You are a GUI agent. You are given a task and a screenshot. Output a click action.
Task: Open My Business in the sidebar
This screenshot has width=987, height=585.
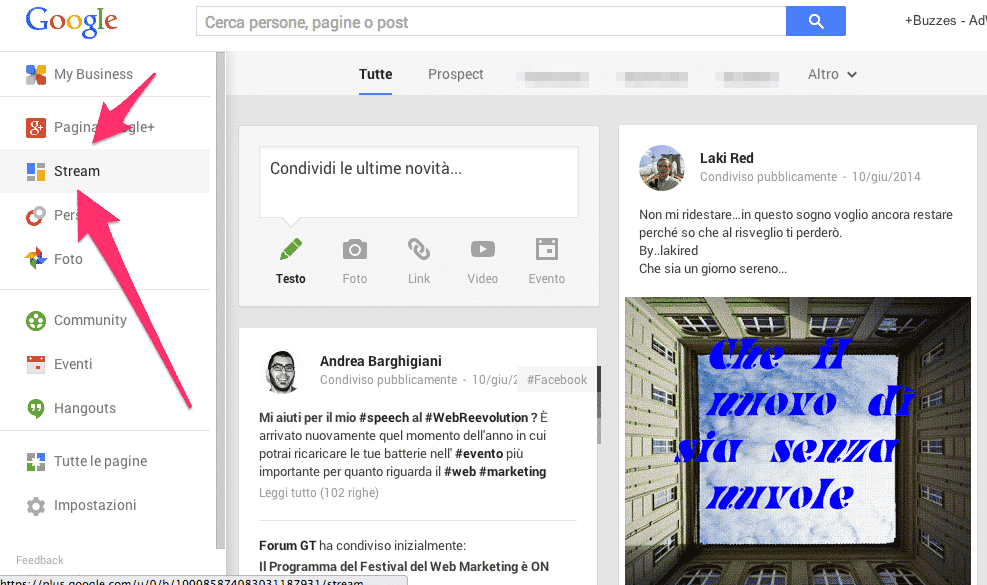point(93,74)
